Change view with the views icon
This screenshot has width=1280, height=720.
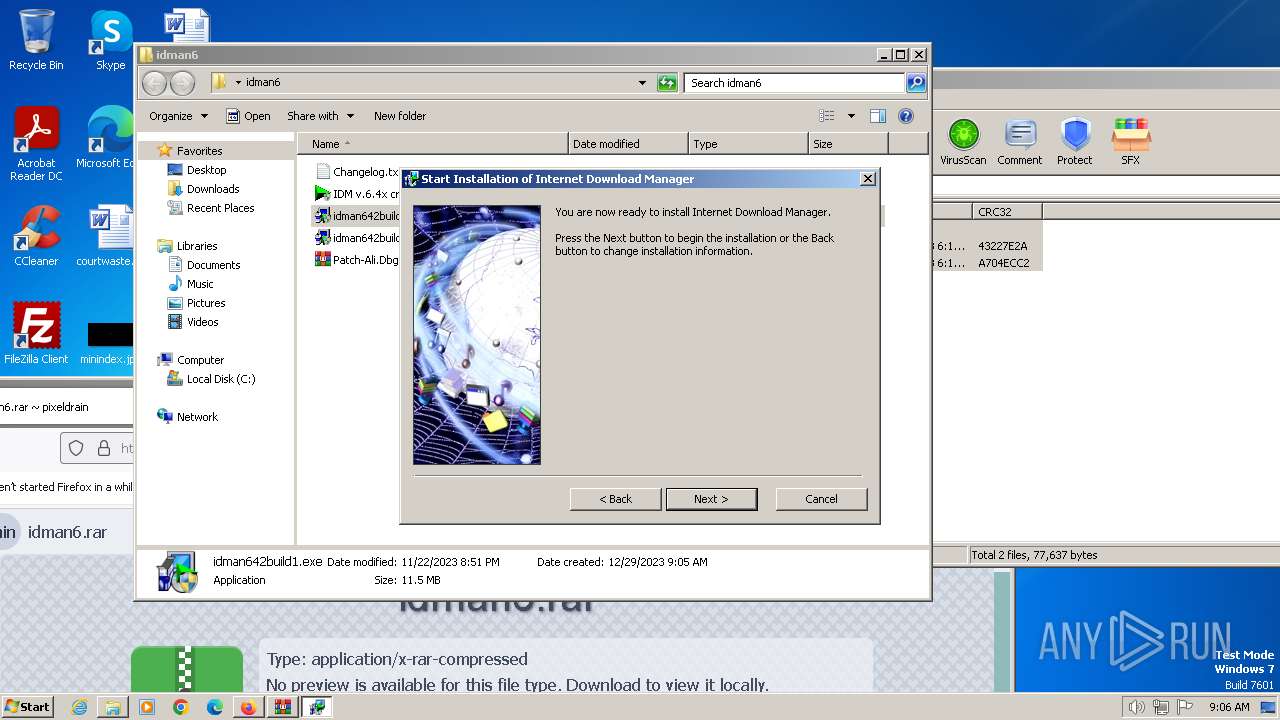pyautogui.click(x=827, y=116)
